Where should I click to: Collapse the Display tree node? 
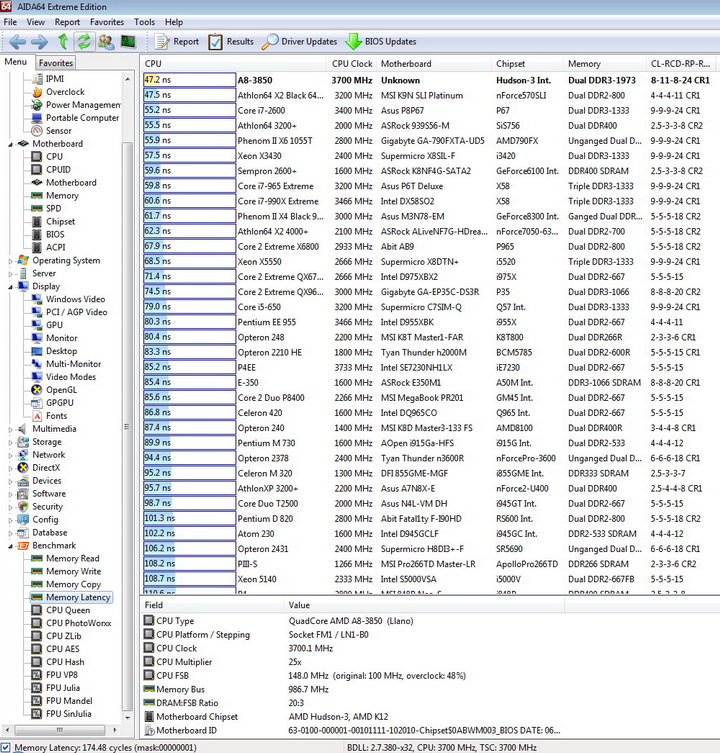pos(11,287)
